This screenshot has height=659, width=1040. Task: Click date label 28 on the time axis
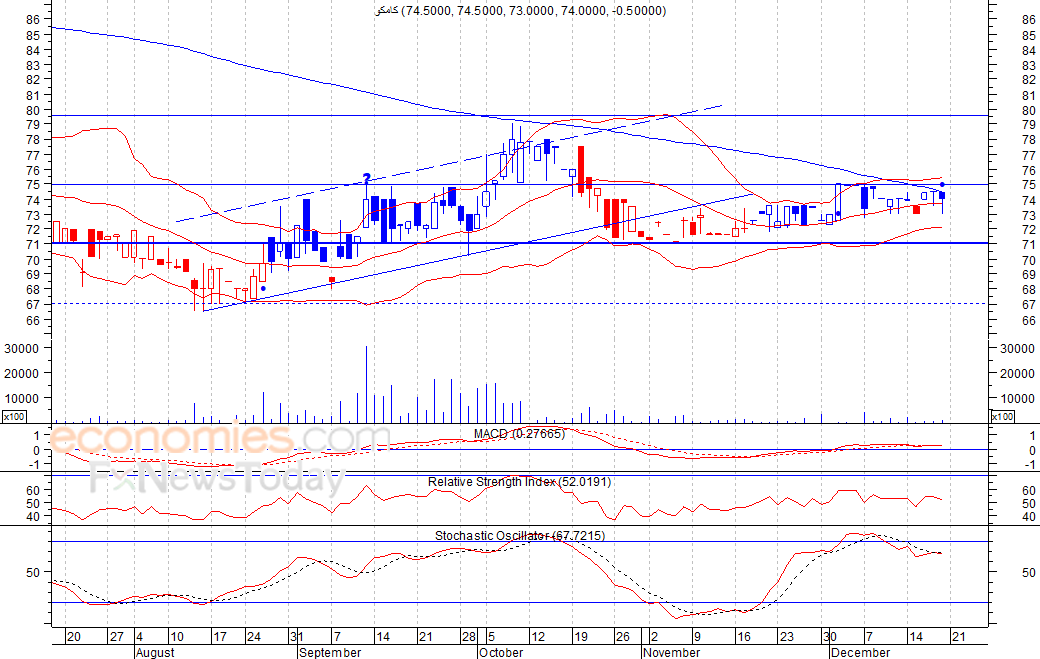[469, 636]
